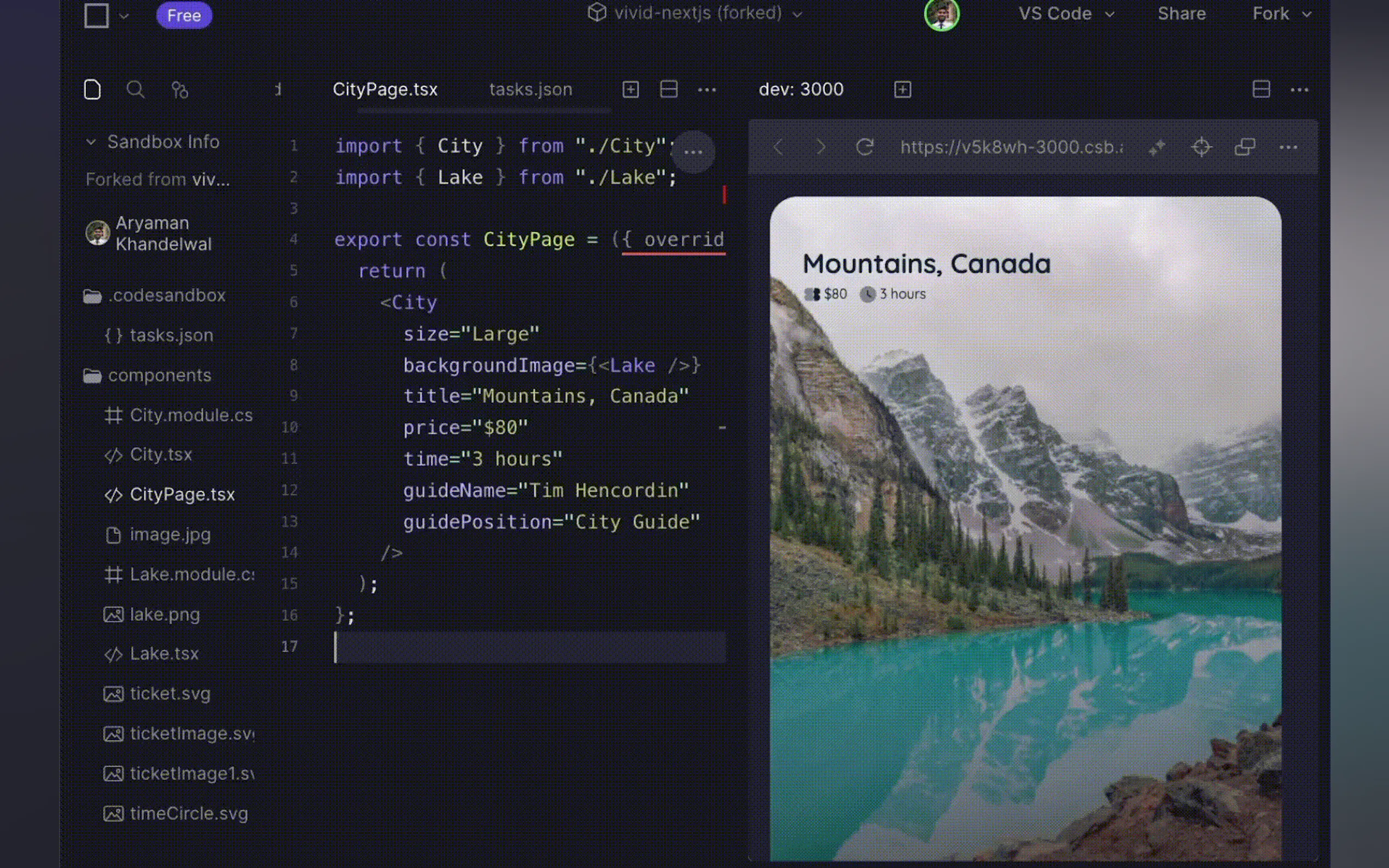Open Lake.tsx in the file tree
This screenshot has height=868, width=1389.
(x=164, y=653)
